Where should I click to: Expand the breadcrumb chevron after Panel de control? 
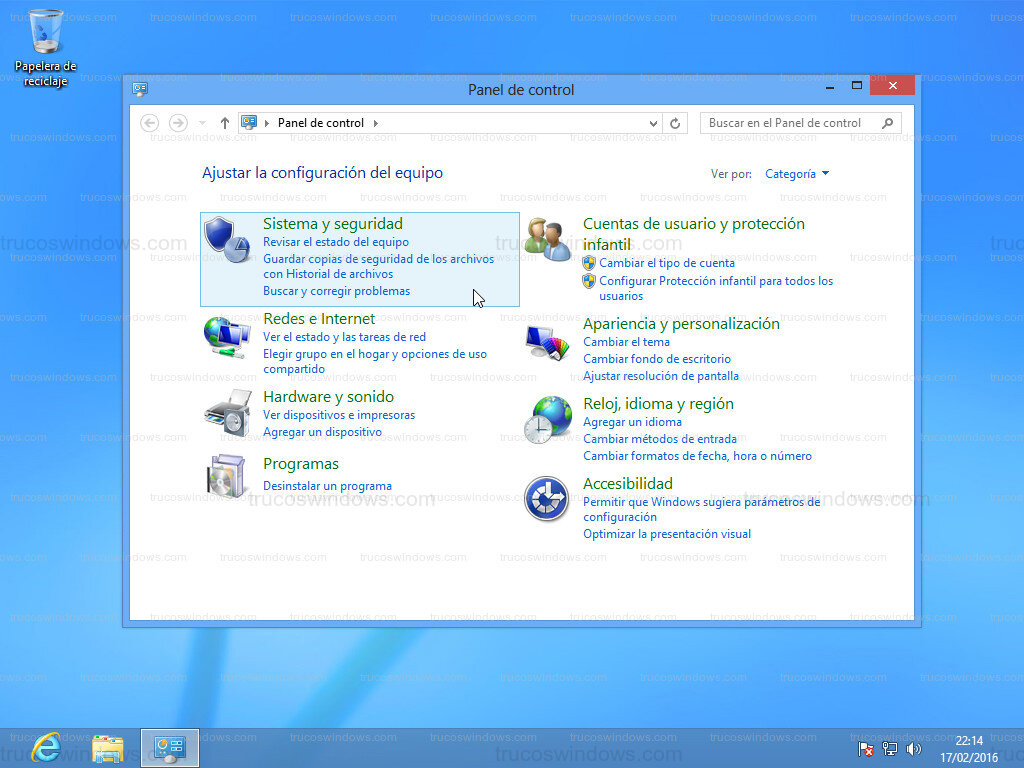(376, 122)
